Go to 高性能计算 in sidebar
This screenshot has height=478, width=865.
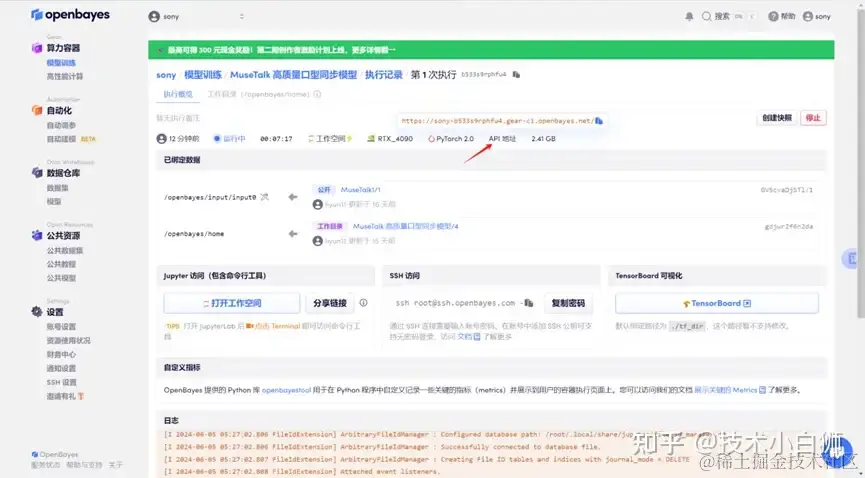tap(65, 77)
